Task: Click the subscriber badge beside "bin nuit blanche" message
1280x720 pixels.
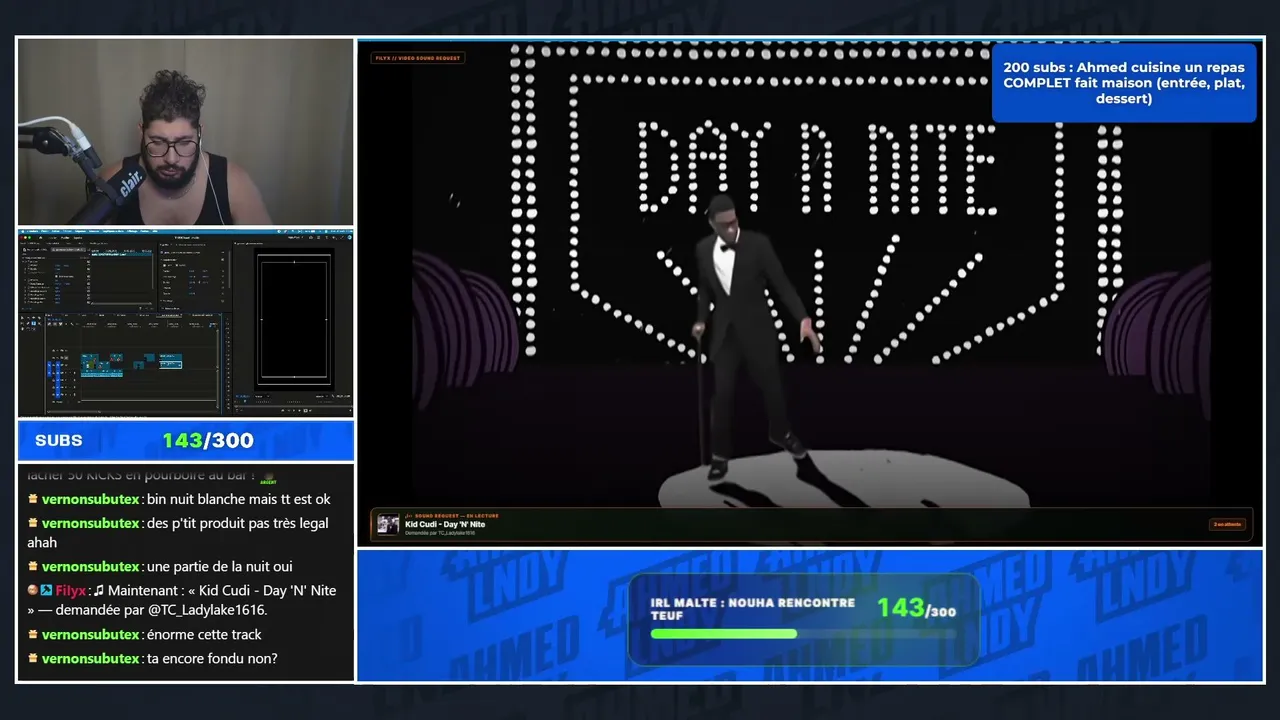Action: (33, 499)
